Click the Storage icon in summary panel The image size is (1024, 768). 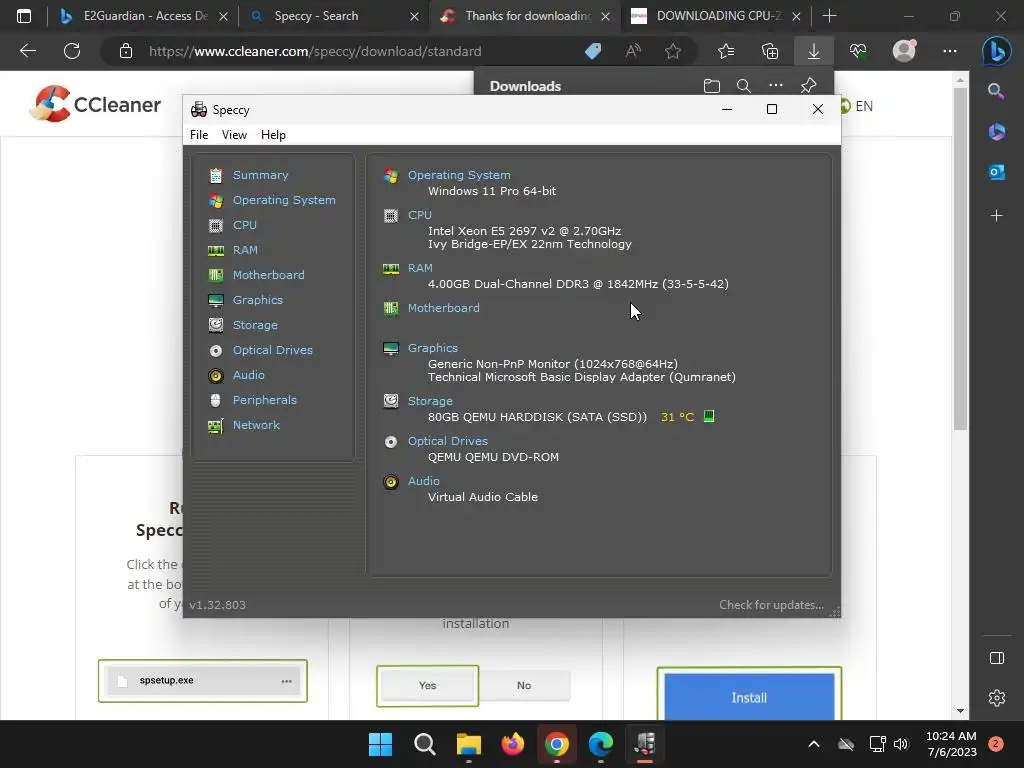pyautogui.click(x=391, y=401)
